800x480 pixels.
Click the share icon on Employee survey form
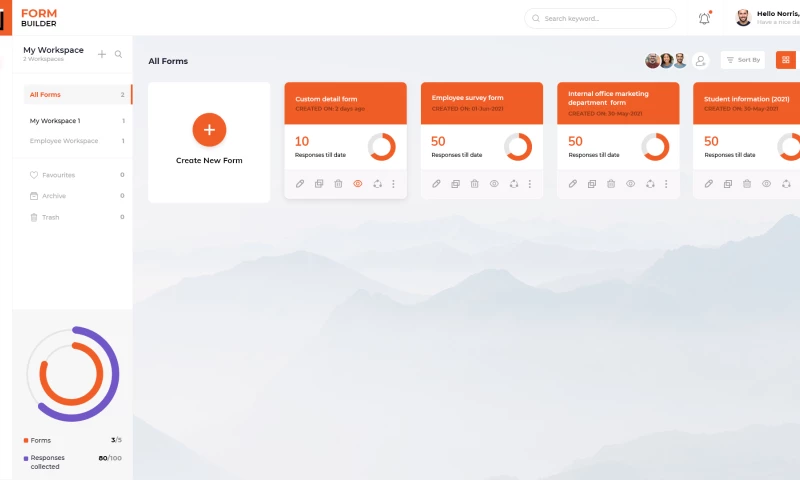tap(514, 184)
